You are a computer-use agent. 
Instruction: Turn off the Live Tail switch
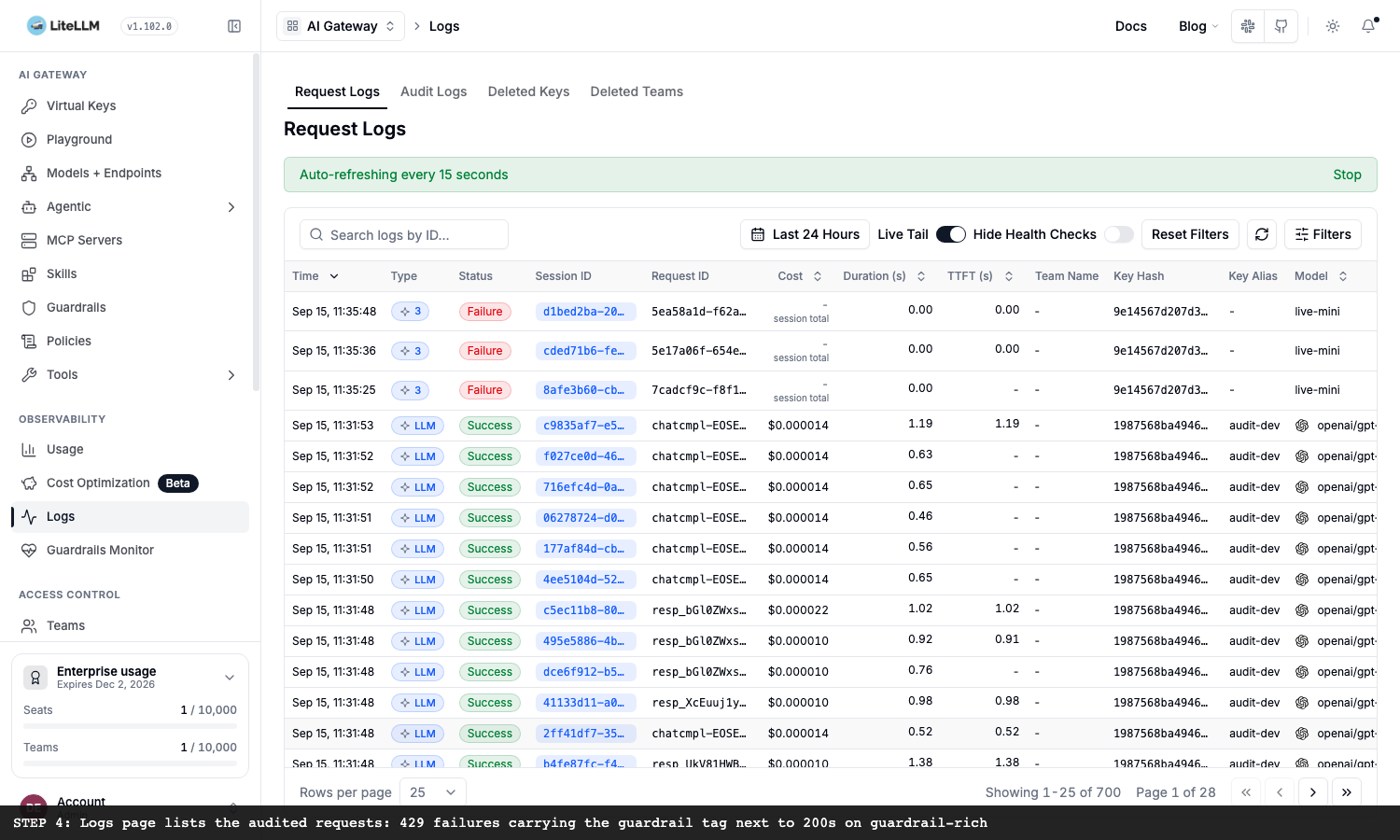(951, 234)
